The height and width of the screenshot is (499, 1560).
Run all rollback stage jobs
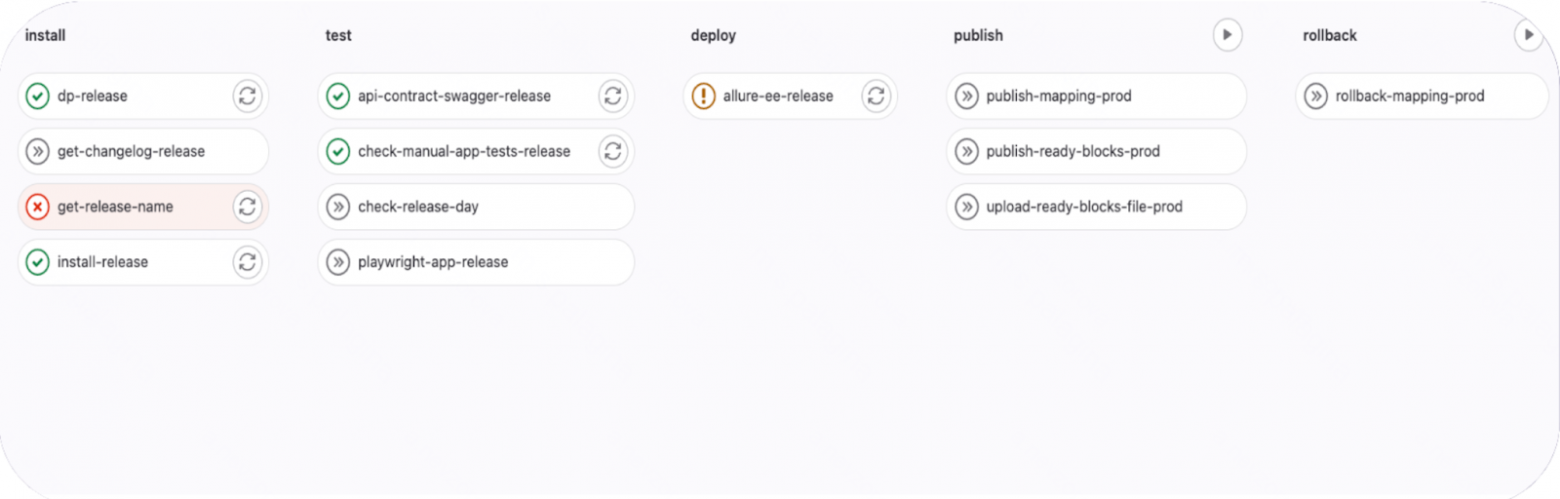click(1527, 35)
